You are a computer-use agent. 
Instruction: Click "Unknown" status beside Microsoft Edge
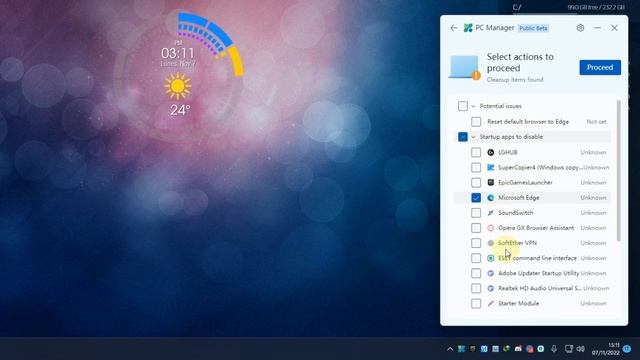coord(593,198)
